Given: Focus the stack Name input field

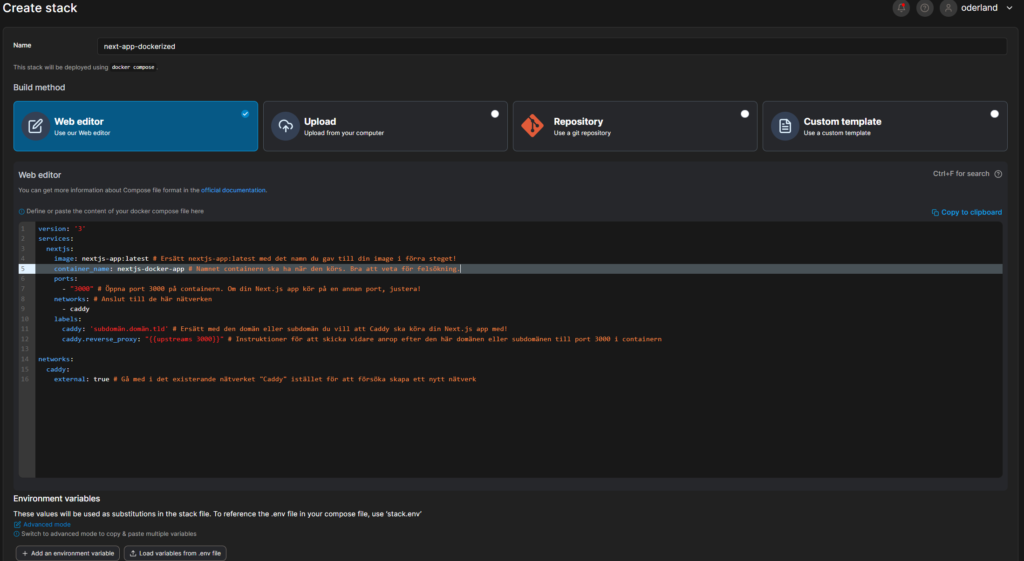Looking at the screenshot, I should tap(553, 46).
